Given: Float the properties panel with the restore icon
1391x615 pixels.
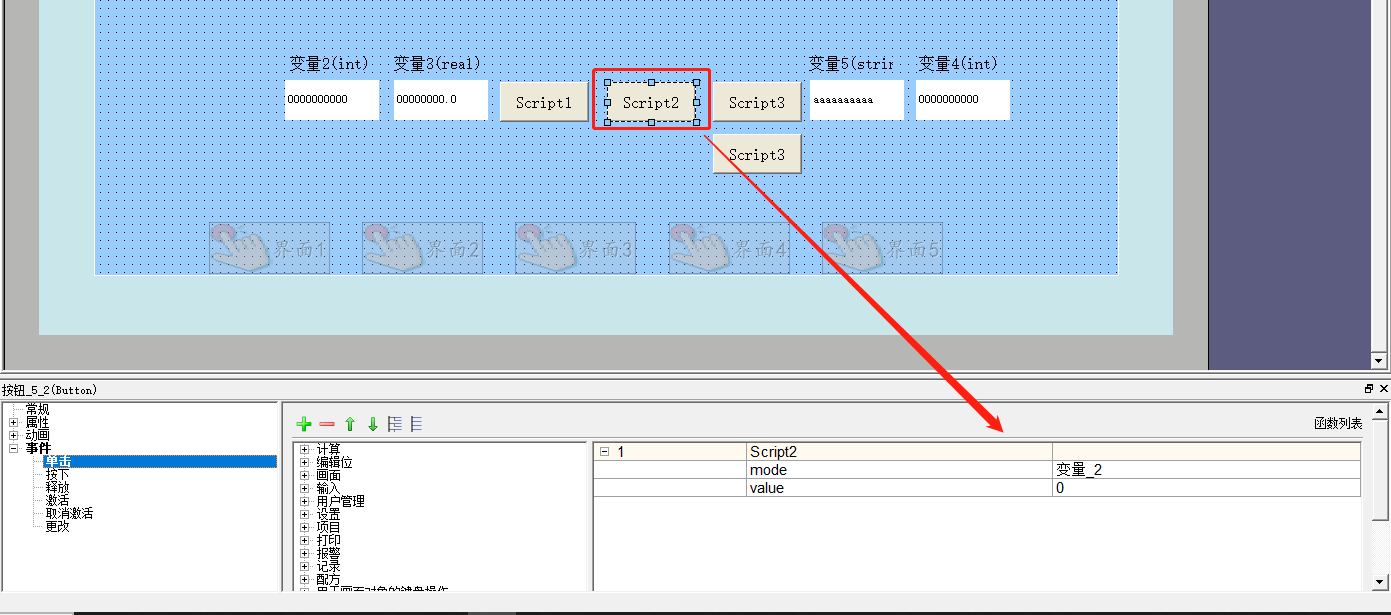Looking at the screenshot, I should pos(1369,389).
